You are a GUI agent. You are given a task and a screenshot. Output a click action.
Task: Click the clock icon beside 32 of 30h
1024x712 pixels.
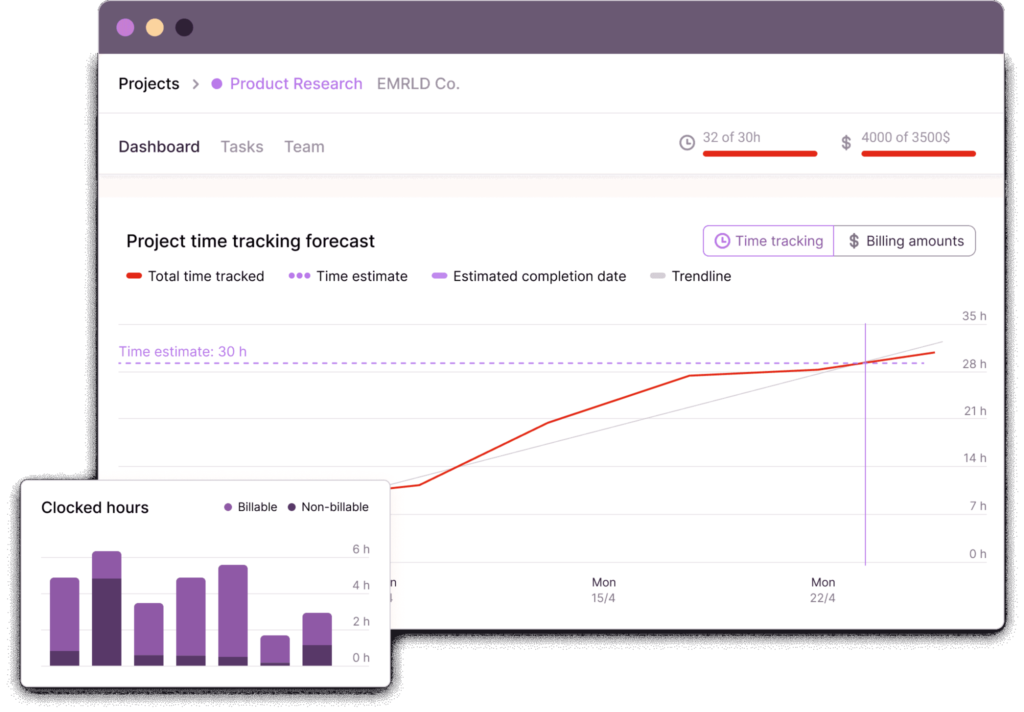[x=687, y=143]
